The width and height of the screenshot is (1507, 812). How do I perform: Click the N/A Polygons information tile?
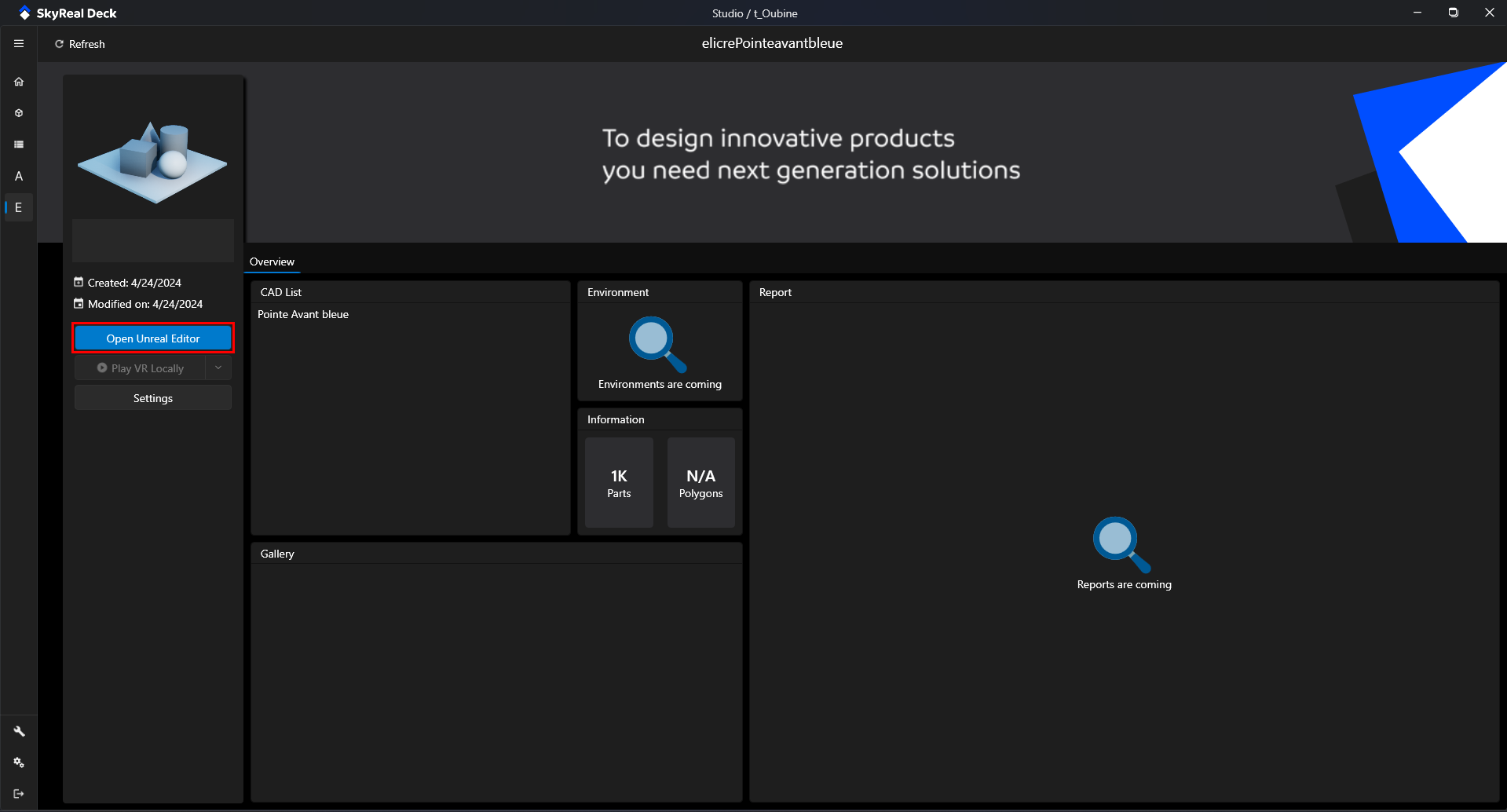click(701, 483)
